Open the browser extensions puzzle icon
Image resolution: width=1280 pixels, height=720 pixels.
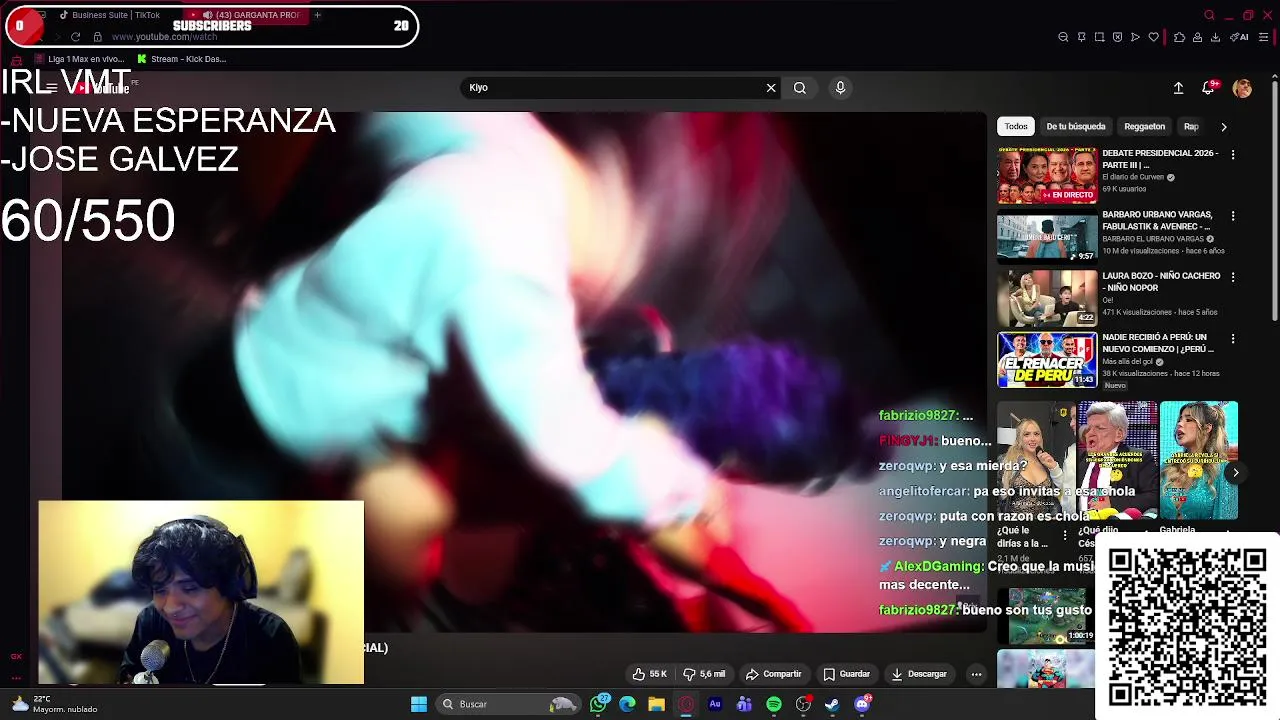pyautogui.click(x=1179, y=37)
